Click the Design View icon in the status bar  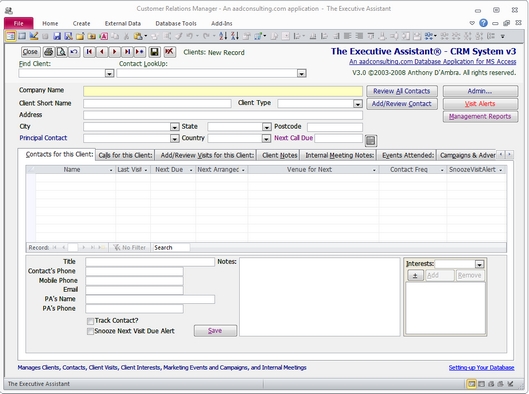pyautogui.click(x=511, y=384)
